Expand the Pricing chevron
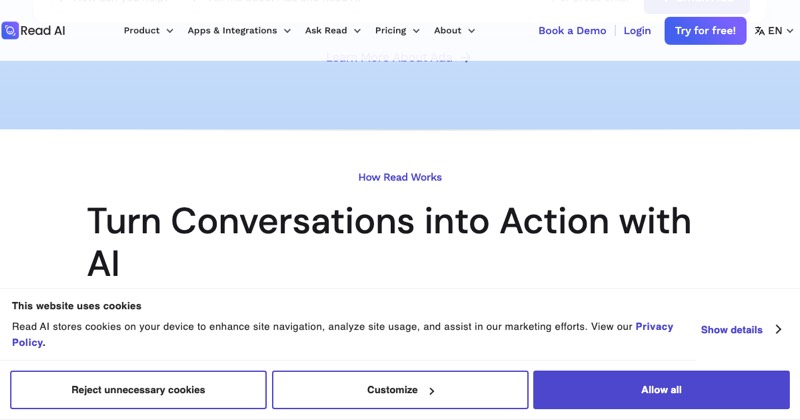This screenshot has height=420, width=800. [x=416, y=31]
